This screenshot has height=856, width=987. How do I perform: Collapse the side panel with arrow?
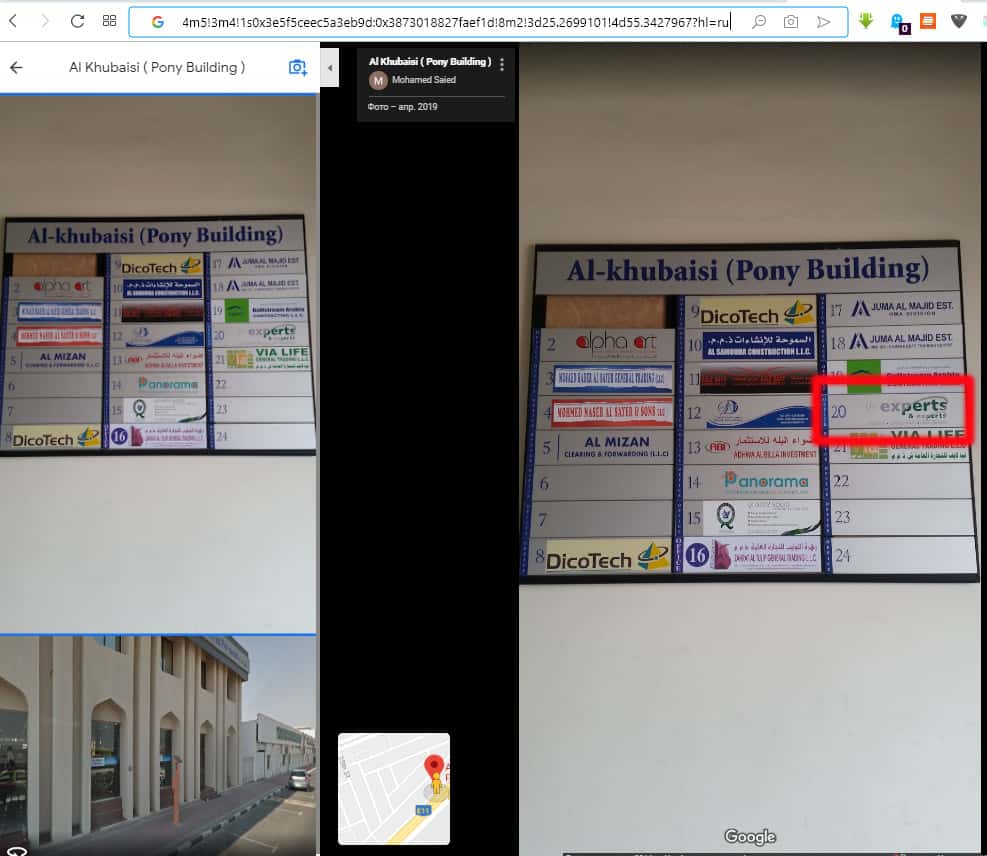point(330,67)
